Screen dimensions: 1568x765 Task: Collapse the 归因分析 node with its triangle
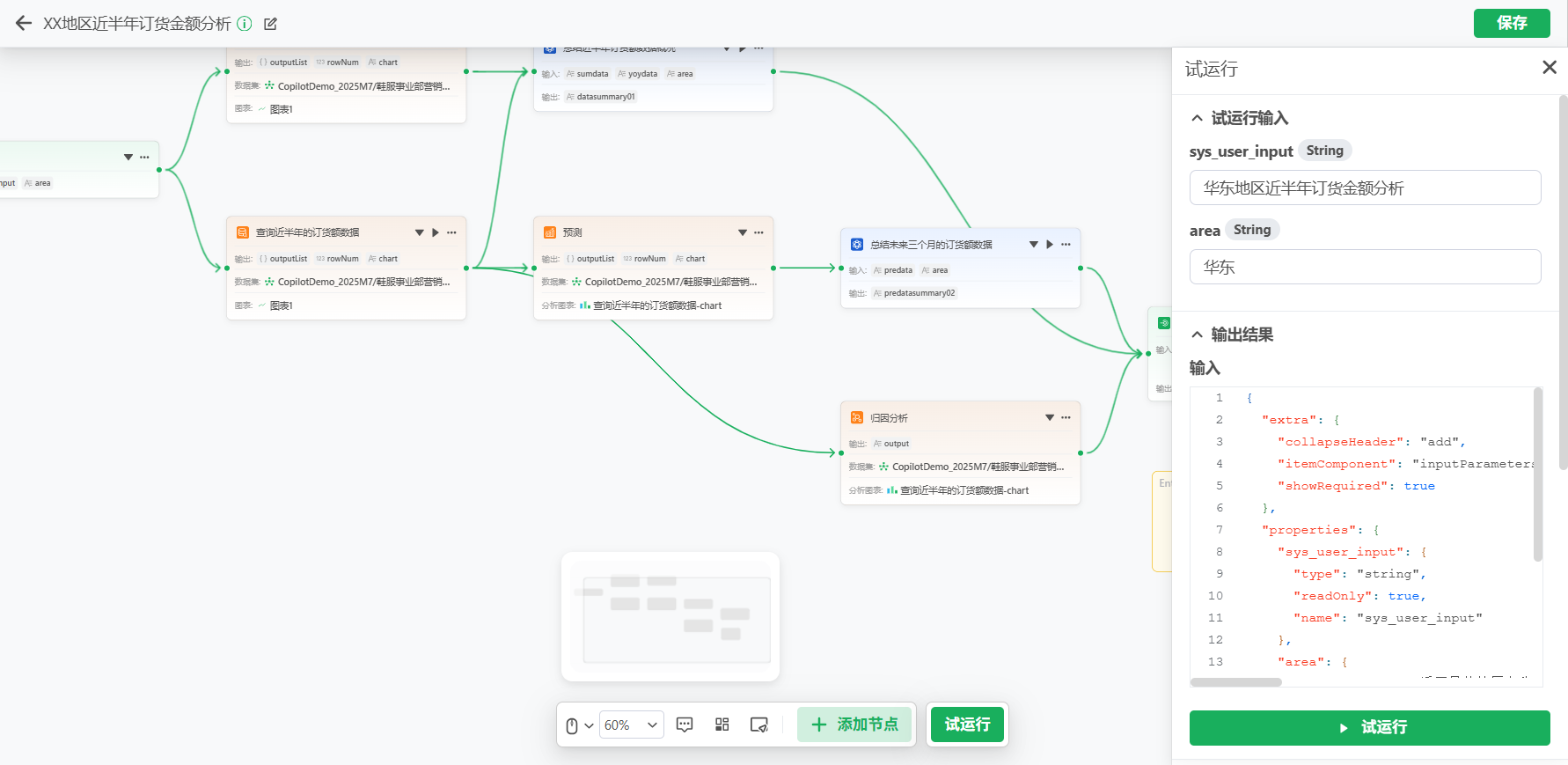tap(1050, 417)
